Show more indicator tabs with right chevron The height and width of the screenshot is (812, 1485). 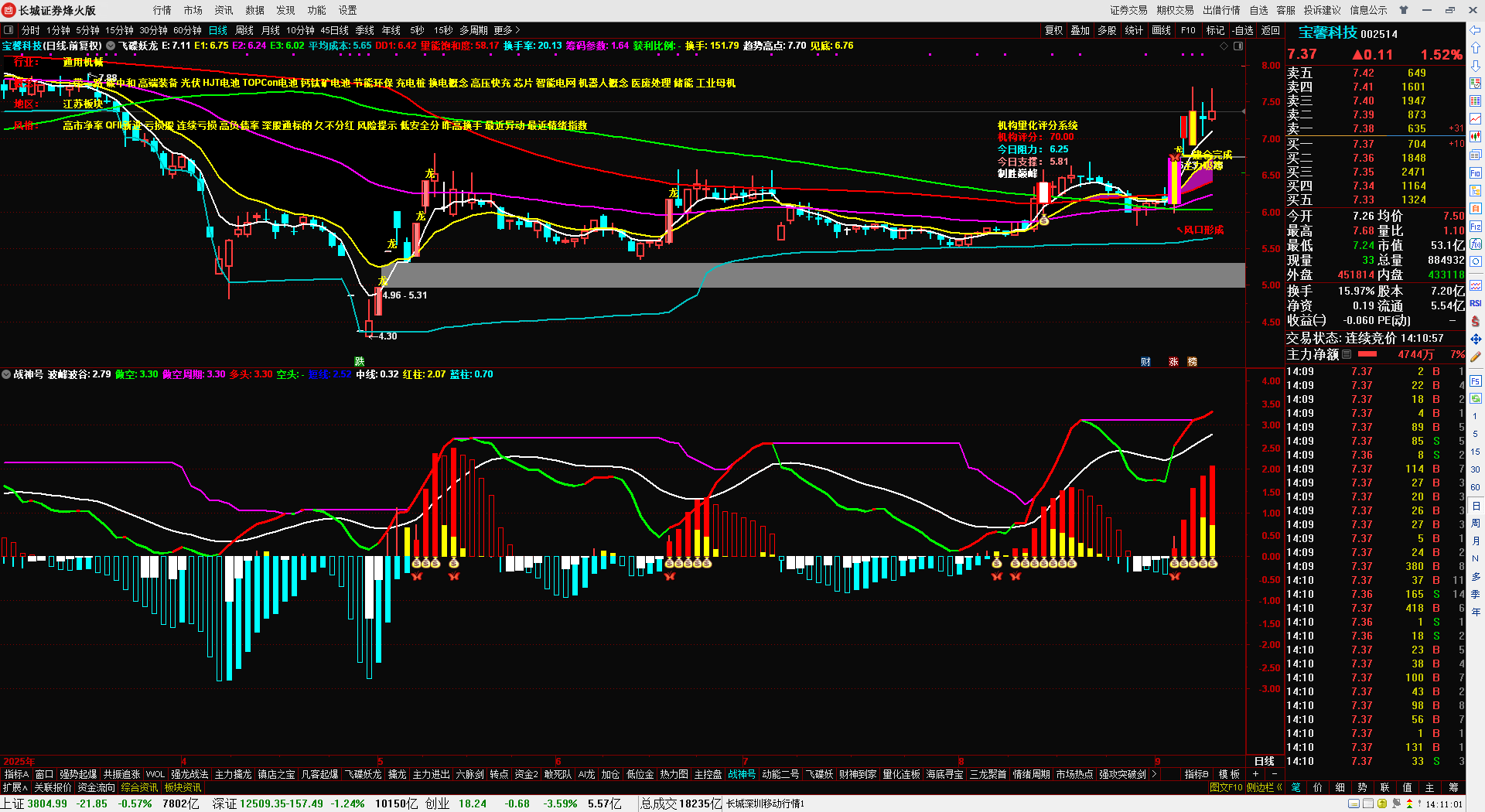1155,774
